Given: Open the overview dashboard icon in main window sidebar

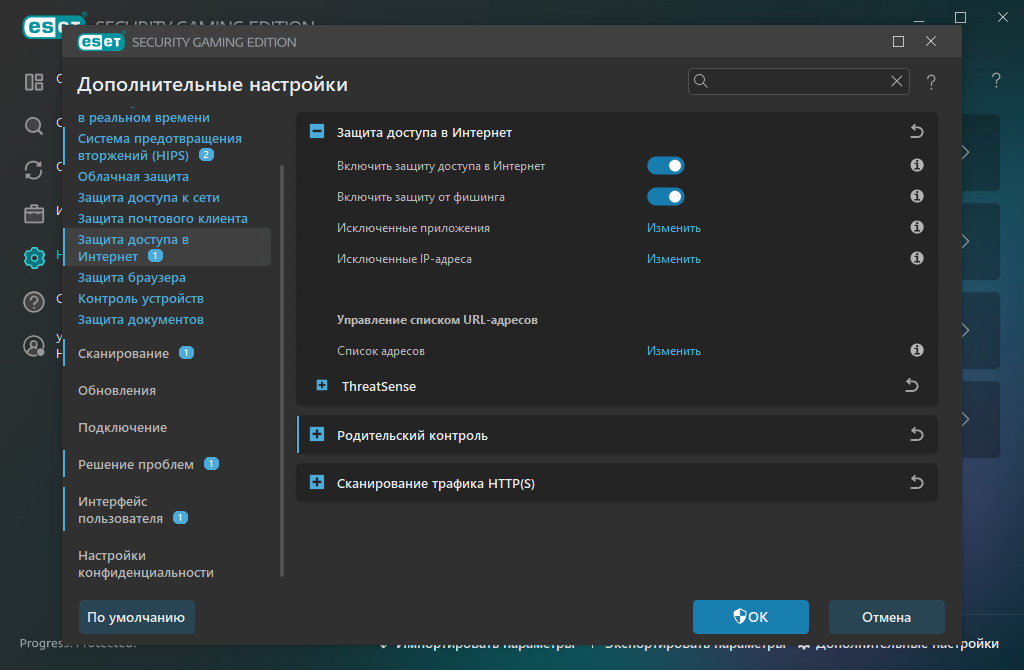Looking at the screenshot, I should [x=34, y=82].
